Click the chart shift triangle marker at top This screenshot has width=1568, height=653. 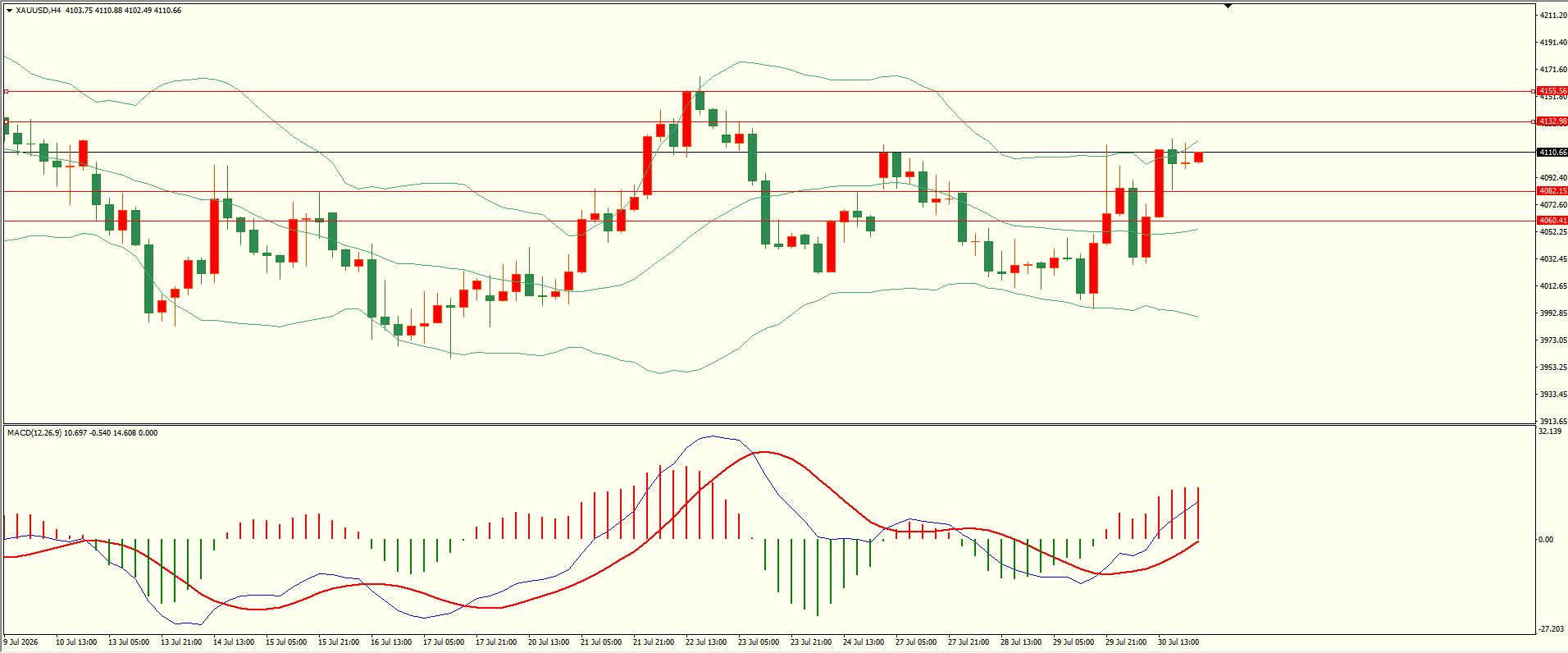point(1228,7)
